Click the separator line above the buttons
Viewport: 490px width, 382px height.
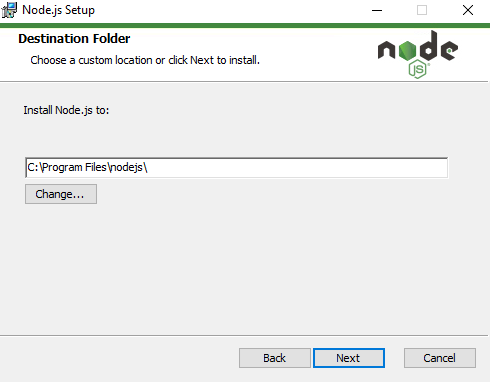[244, 335]
